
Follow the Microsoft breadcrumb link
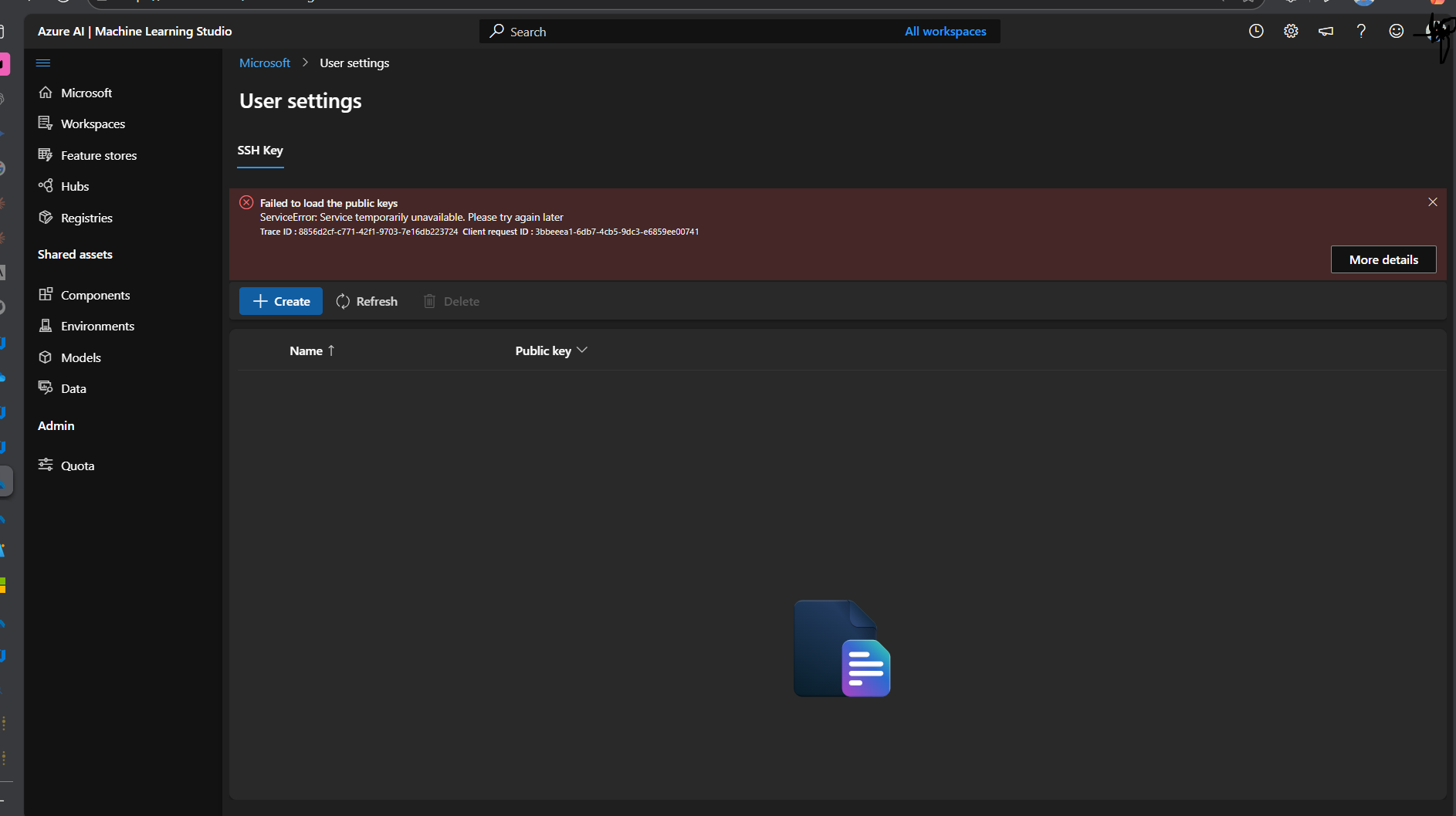point(265,63)
